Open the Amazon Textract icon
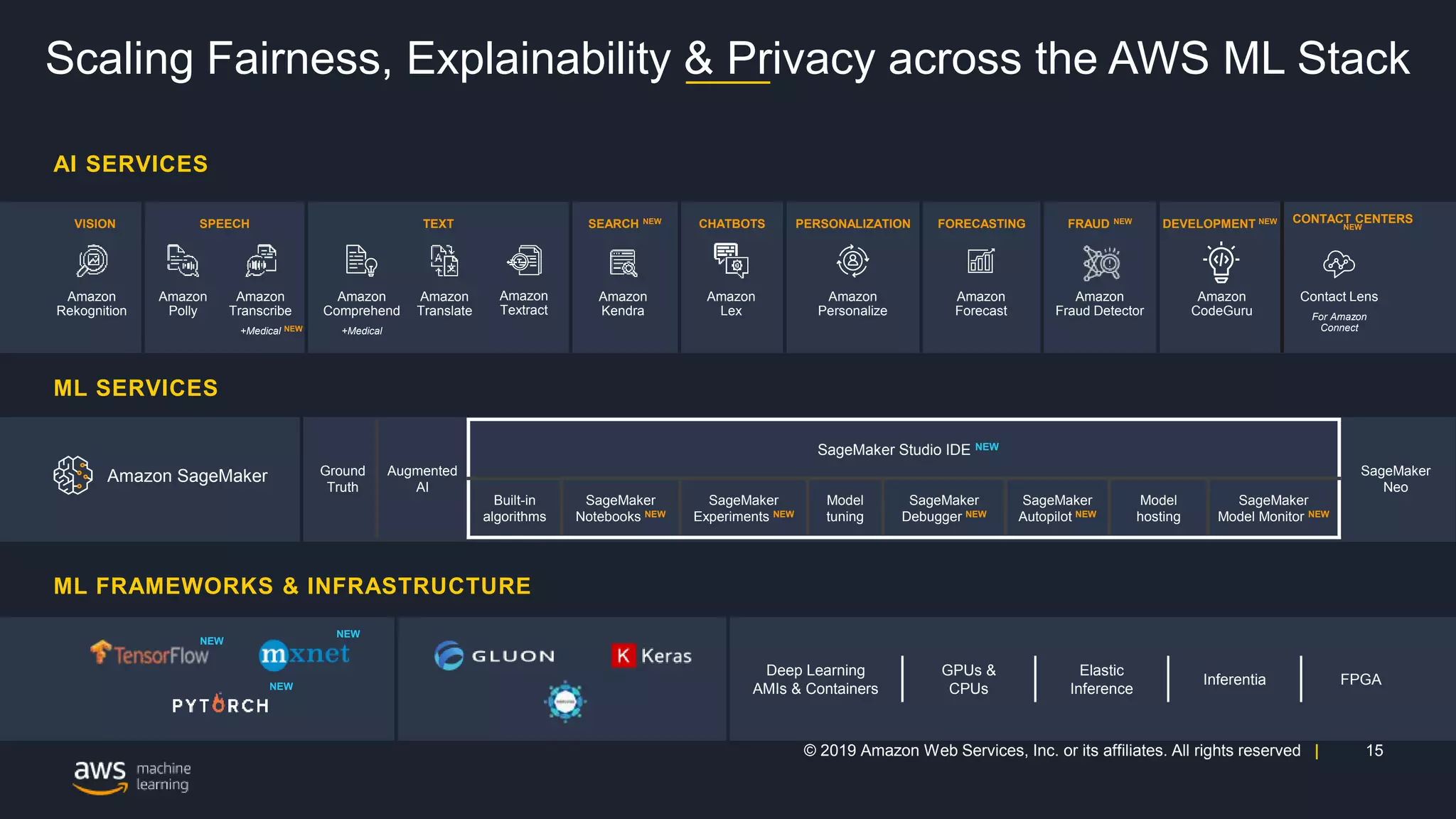 point(524,261)
